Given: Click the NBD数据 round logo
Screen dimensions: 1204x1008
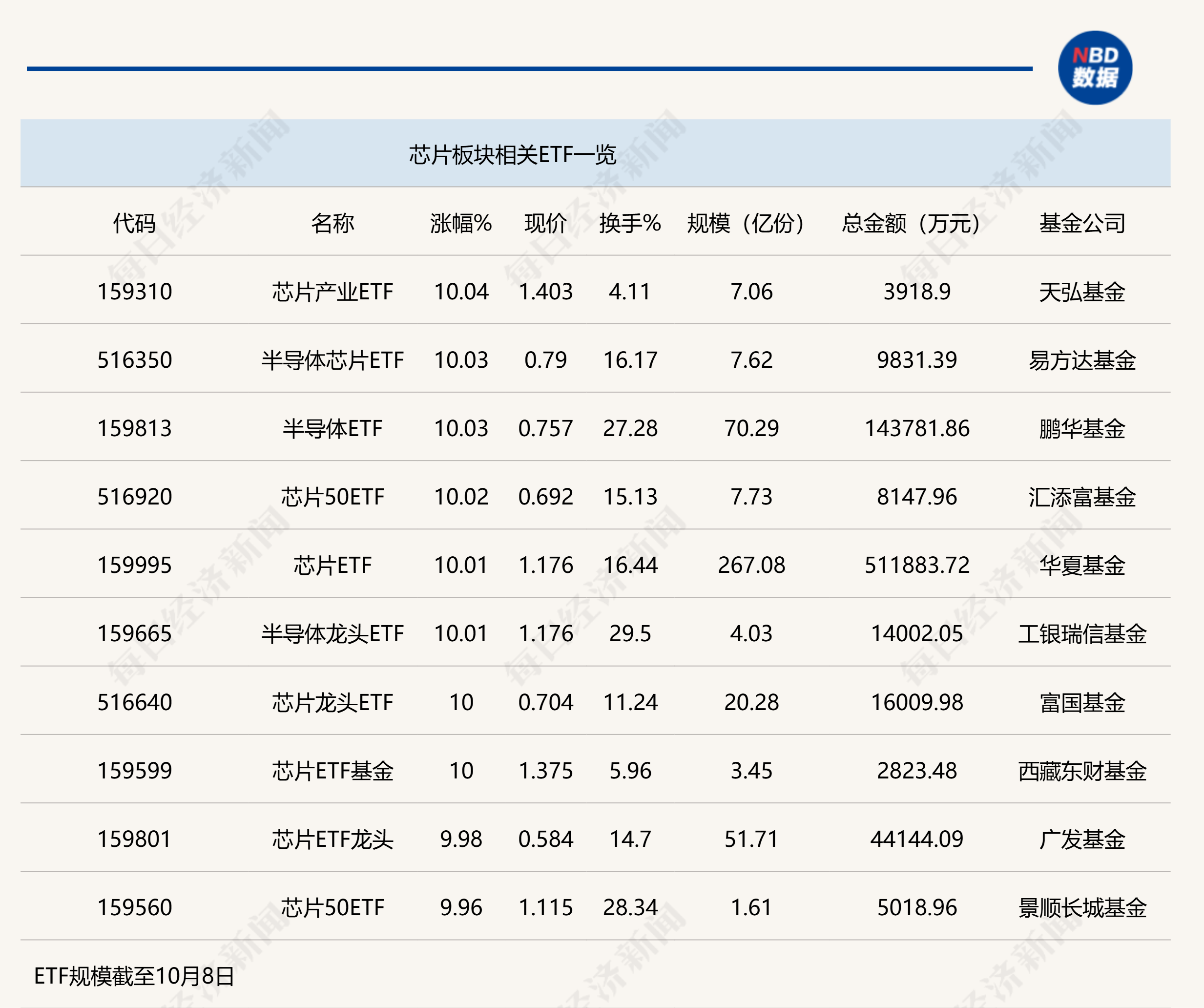Looking at the screenshot, I should point(1095,68).
